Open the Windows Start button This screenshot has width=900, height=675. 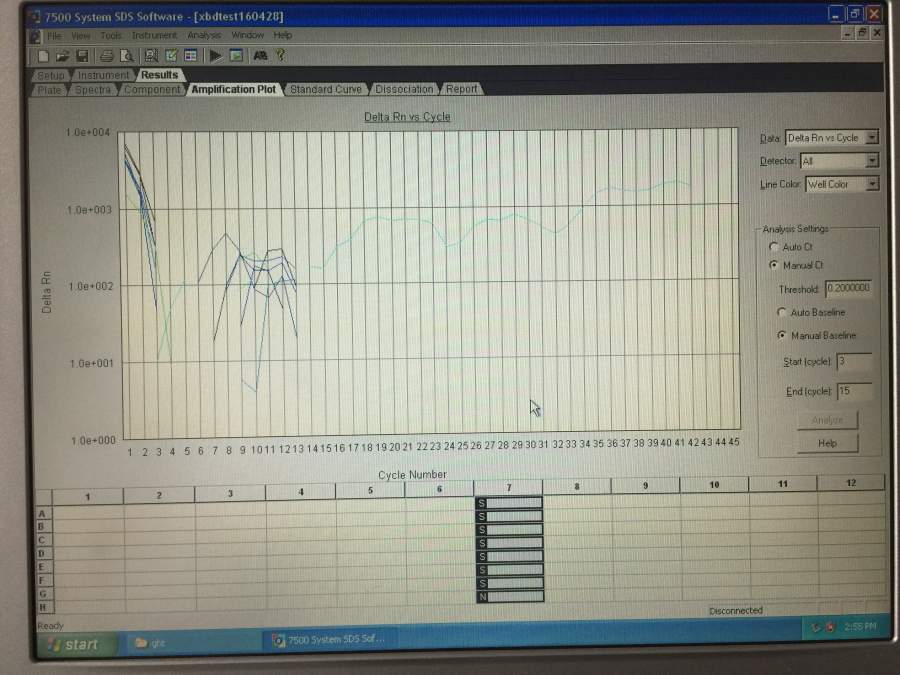(77, 644)
